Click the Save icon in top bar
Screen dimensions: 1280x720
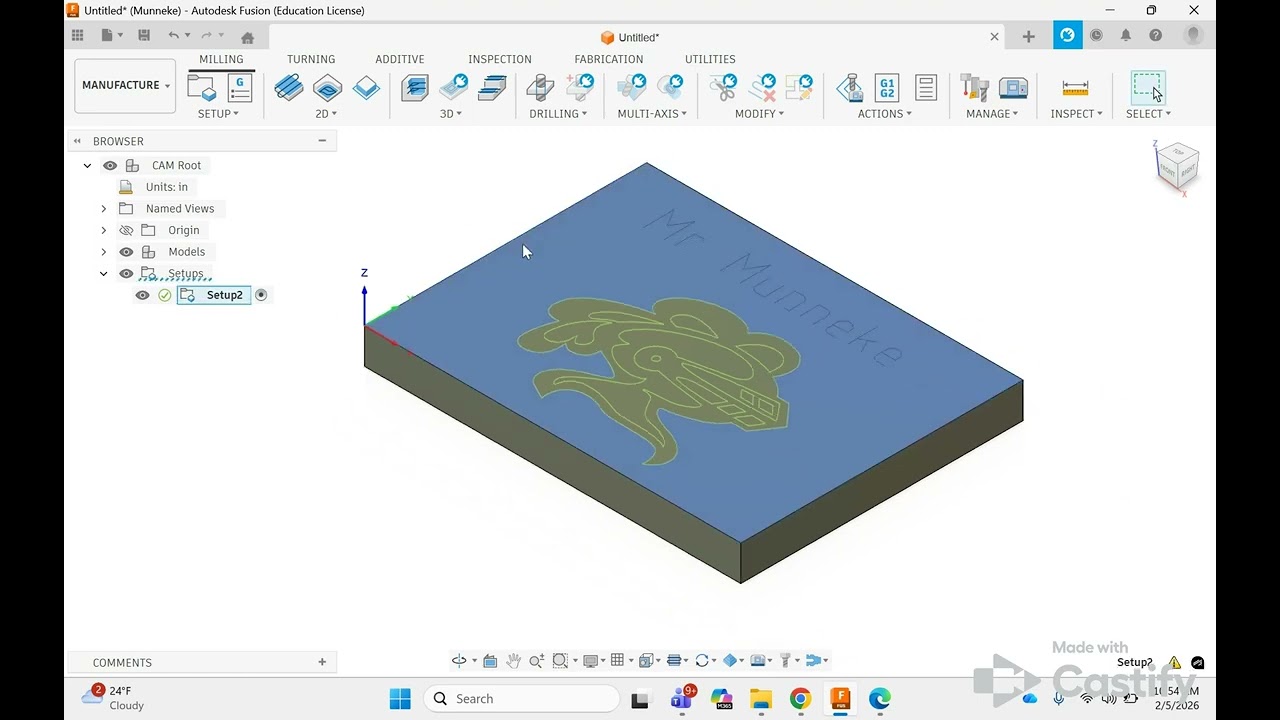[x=144, y=35]
